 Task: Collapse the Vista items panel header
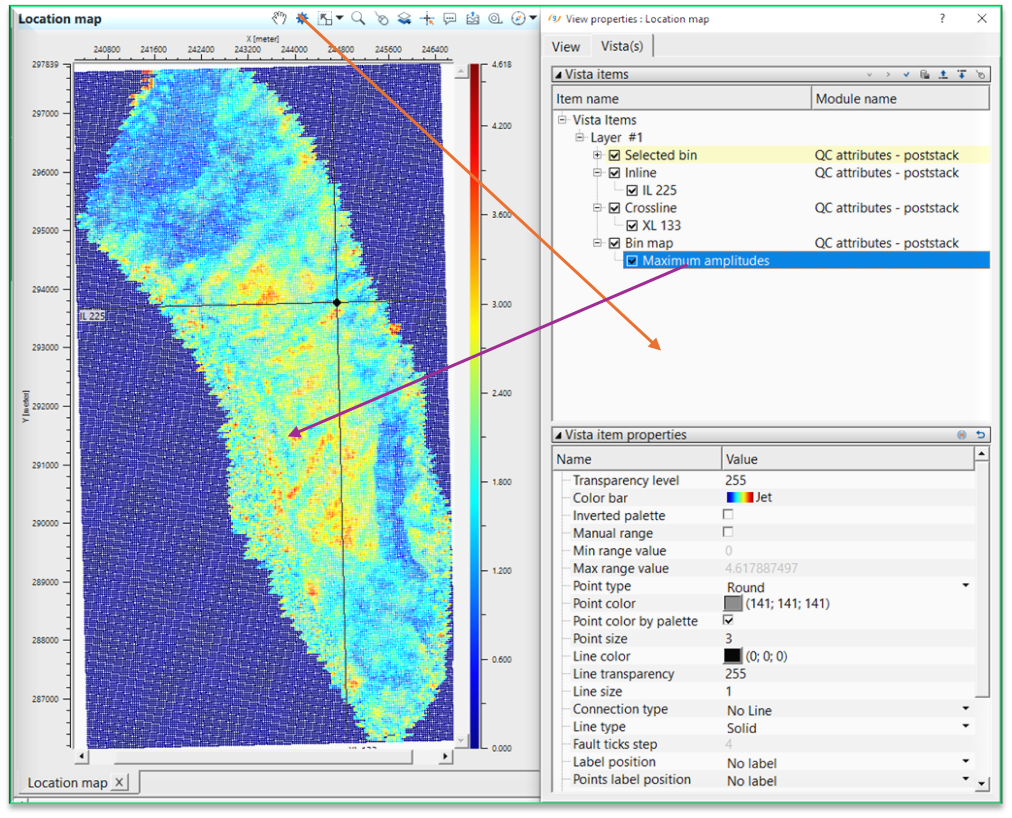point(558,75)
